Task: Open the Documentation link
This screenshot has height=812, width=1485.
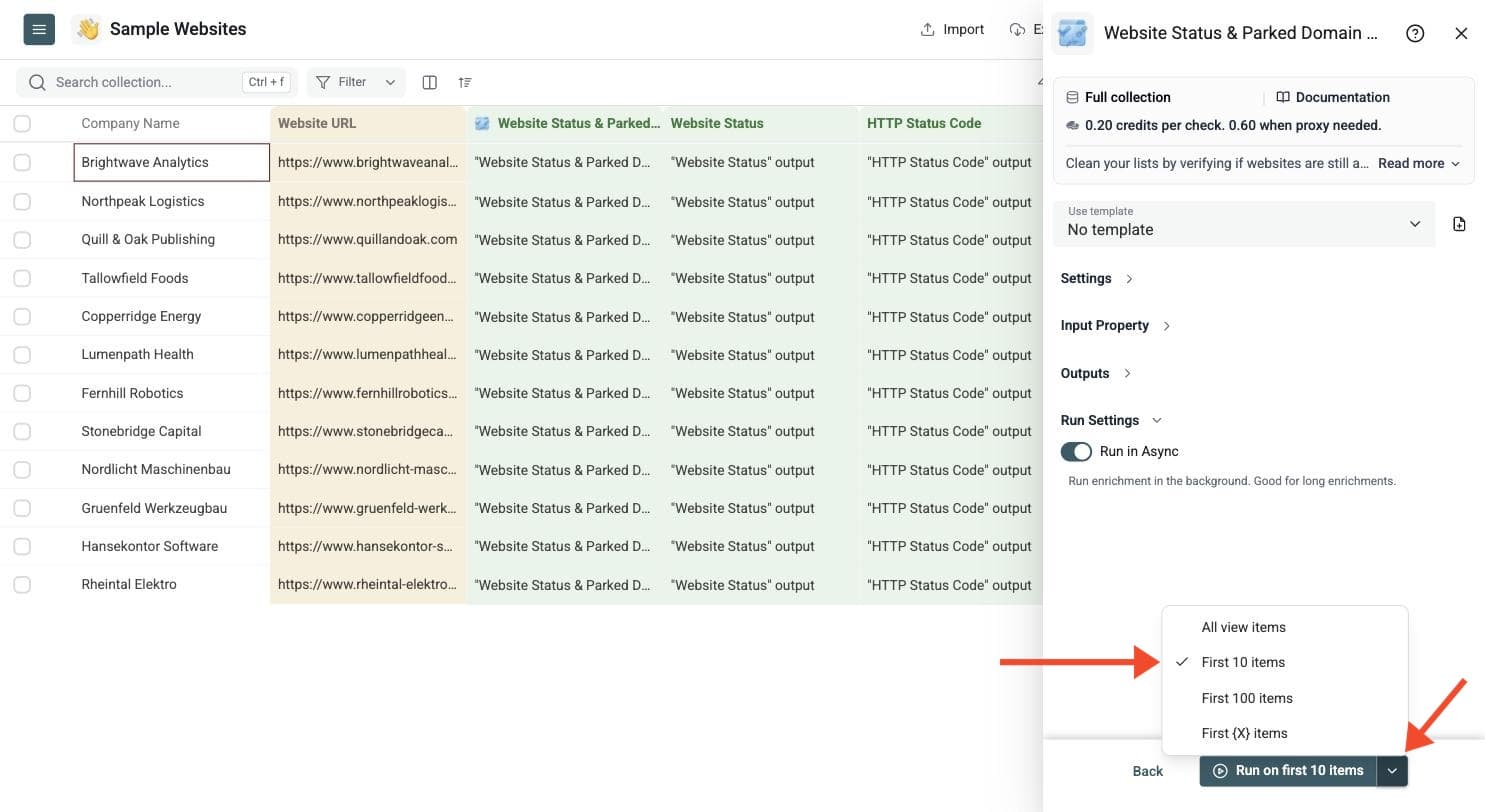Action: [1333, 97]
